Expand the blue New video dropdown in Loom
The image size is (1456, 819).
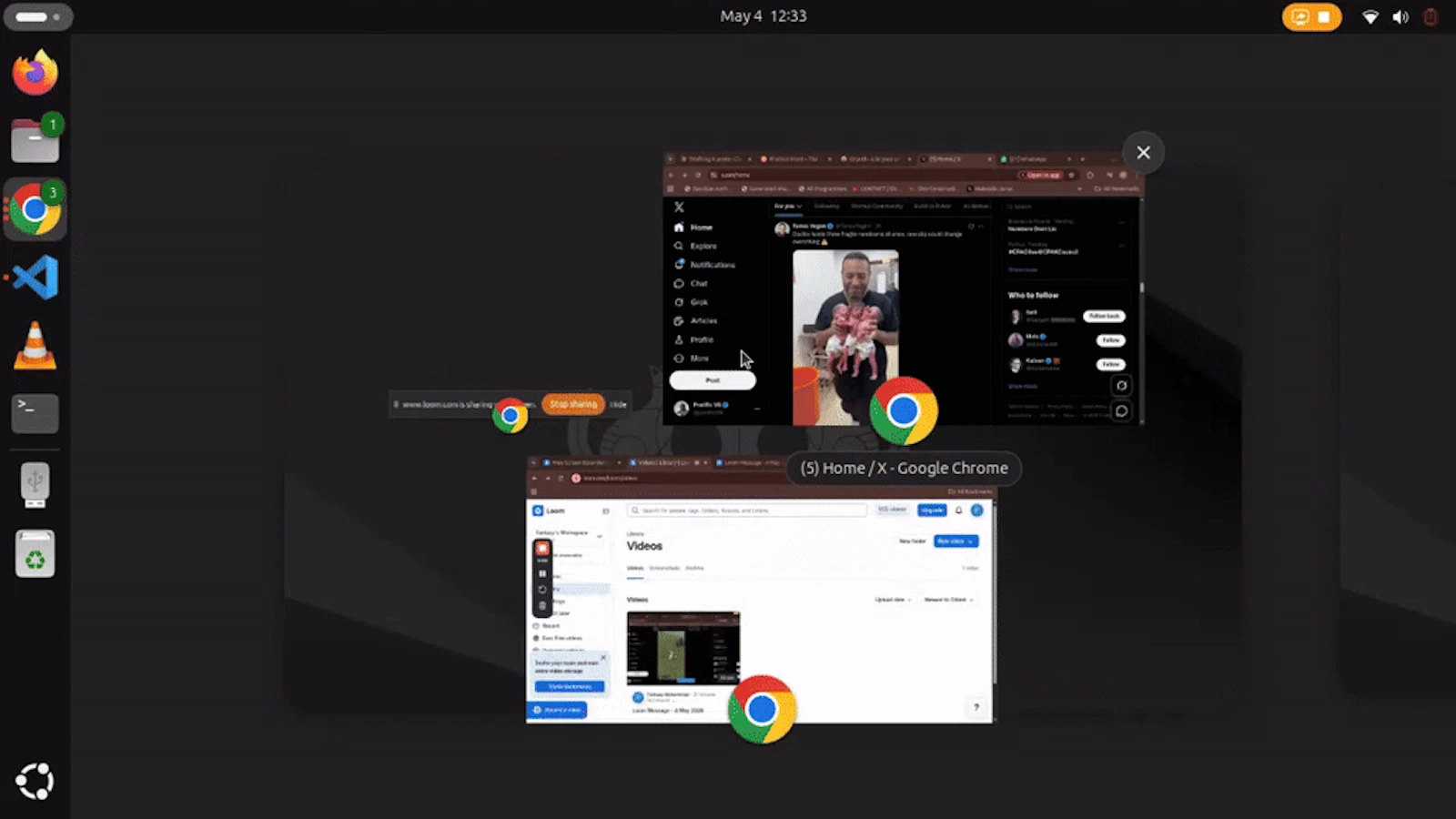click(956, 541)
